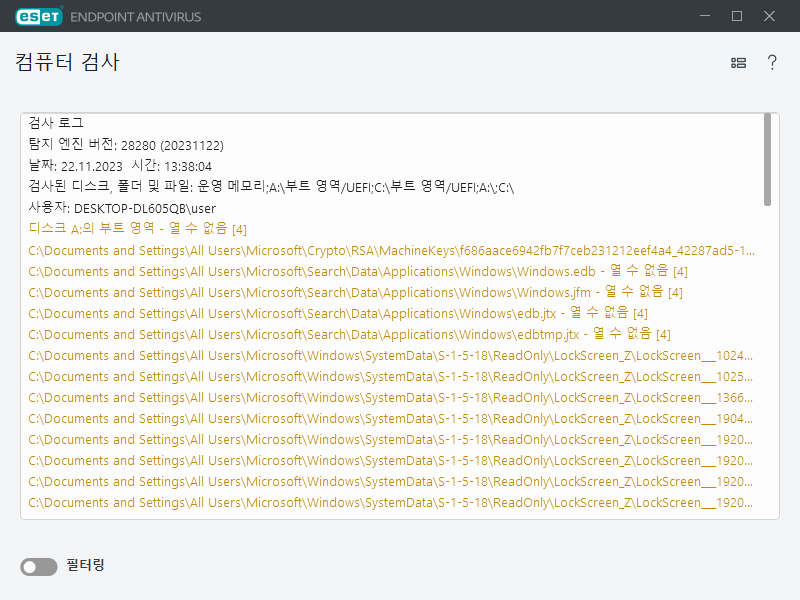Select the '사용자: DESKTOP-DL605QB\user' line
800x600 pixels.
[122, 208]
